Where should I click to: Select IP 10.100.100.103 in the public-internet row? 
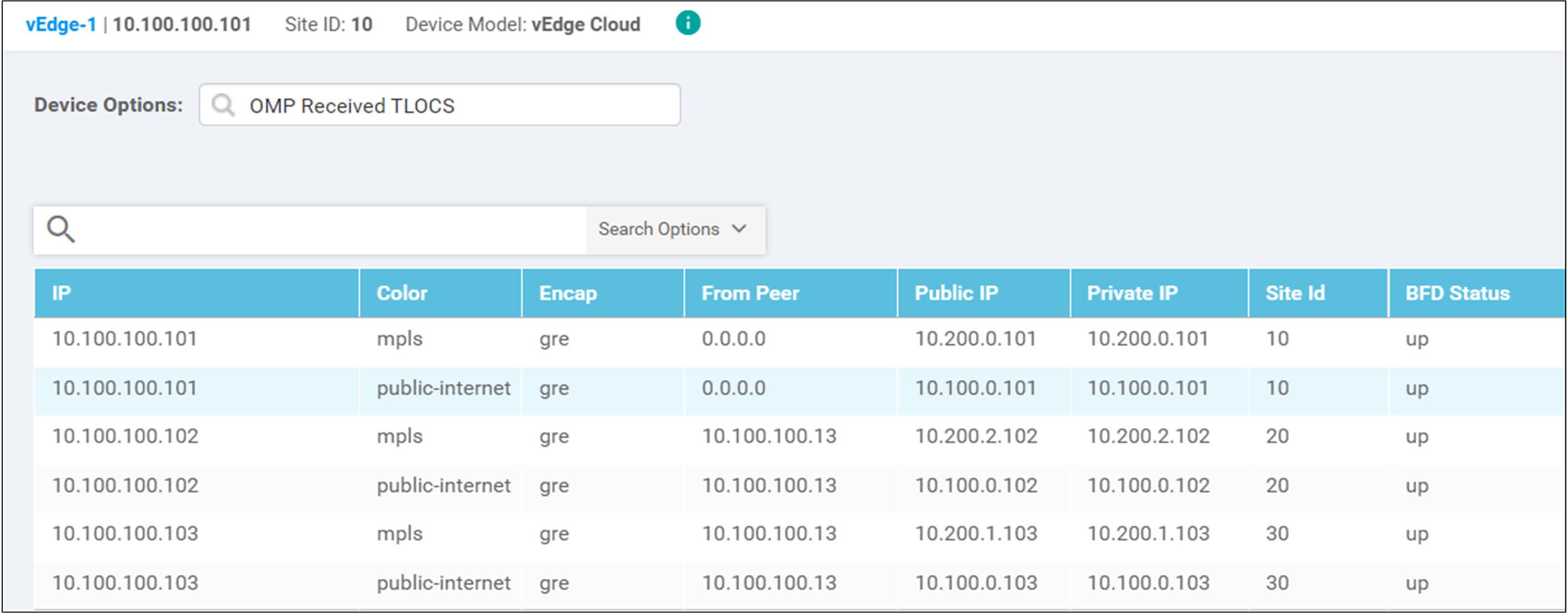pos(126,583)
